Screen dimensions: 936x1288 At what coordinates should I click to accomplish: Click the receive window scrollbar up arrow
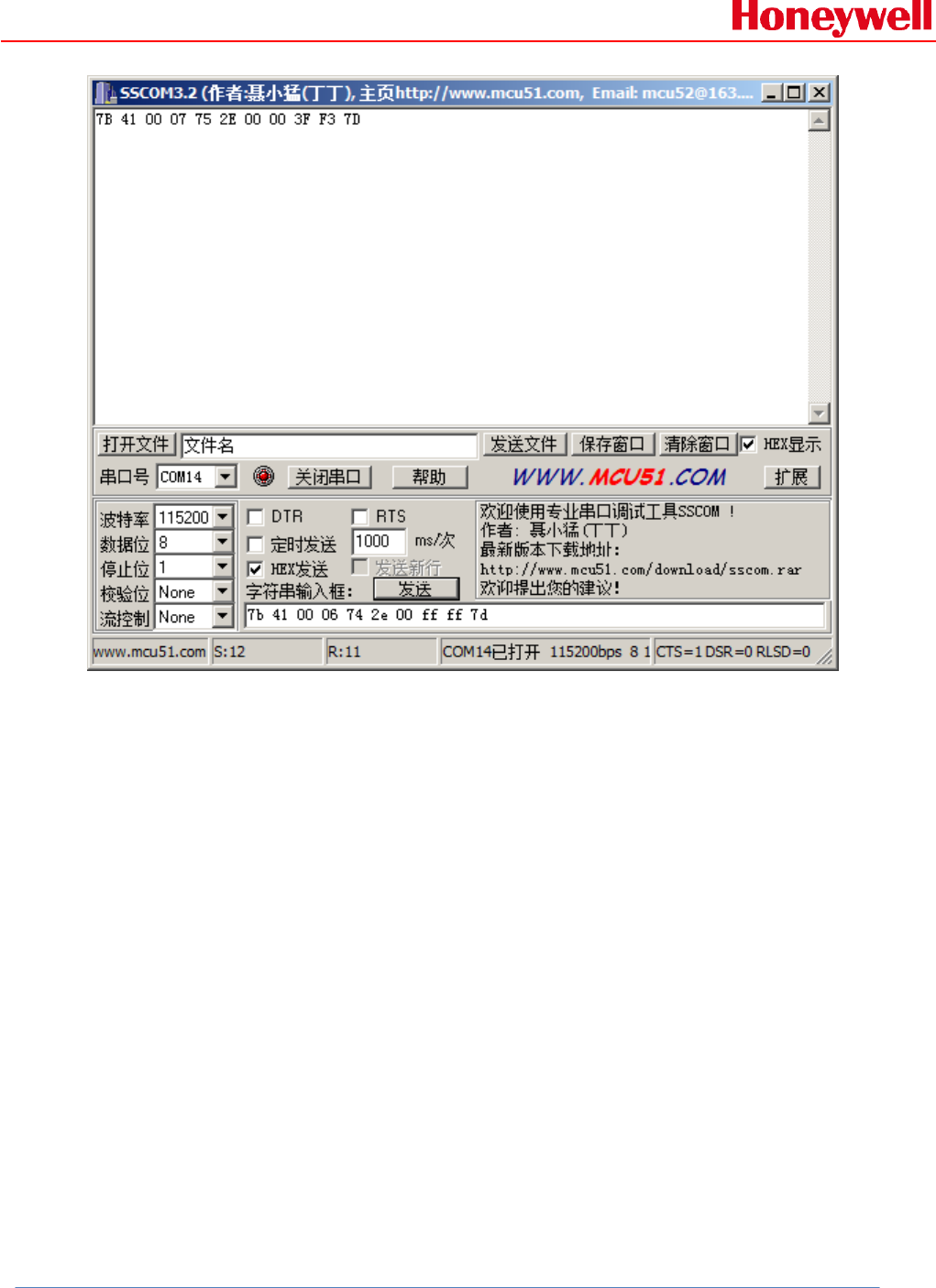[x=820, y=120]
